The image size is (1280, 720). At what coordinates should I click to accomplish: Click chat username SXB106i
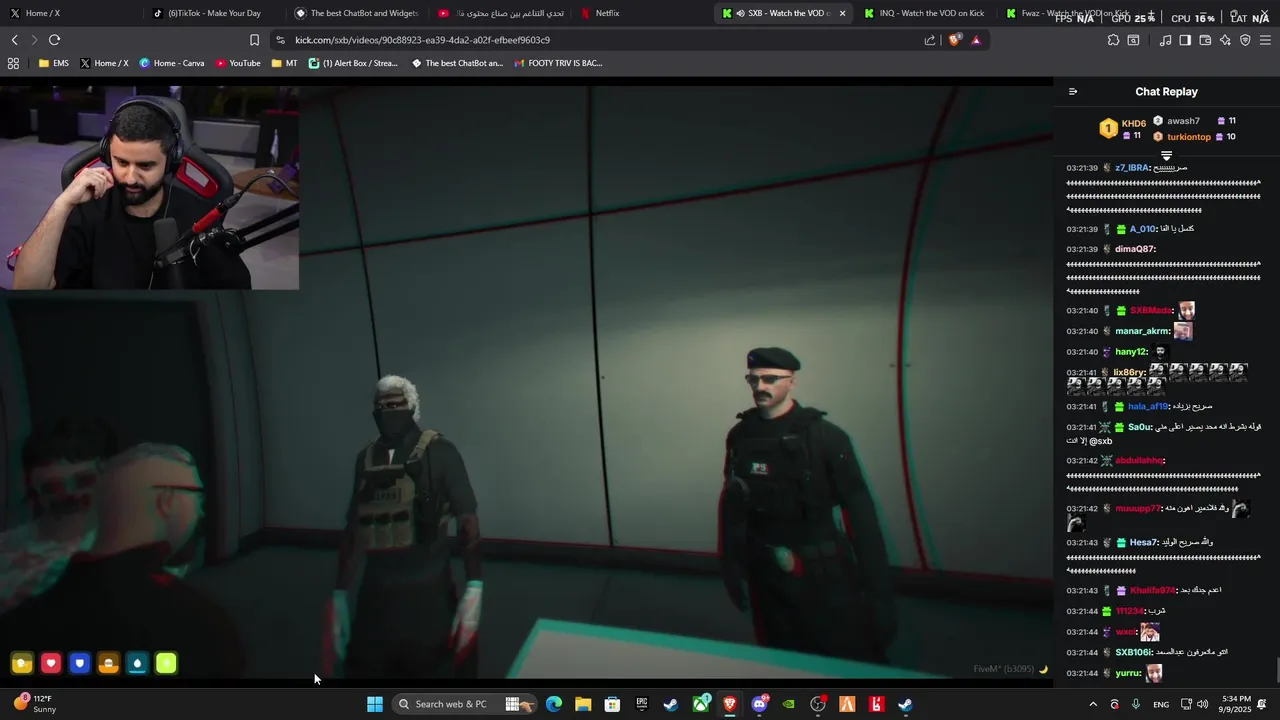click(x=1134, y=652)
